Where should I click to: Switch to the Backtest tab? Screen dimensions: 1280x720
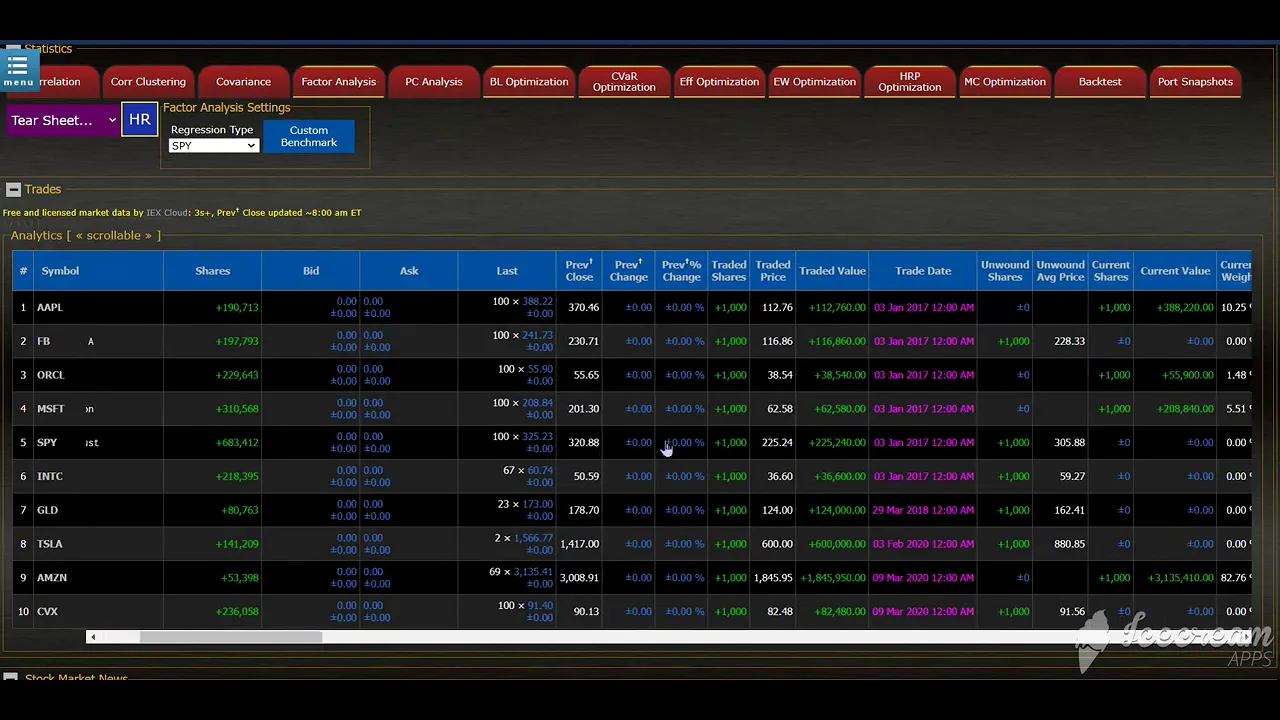click(x=1100, y=82)
